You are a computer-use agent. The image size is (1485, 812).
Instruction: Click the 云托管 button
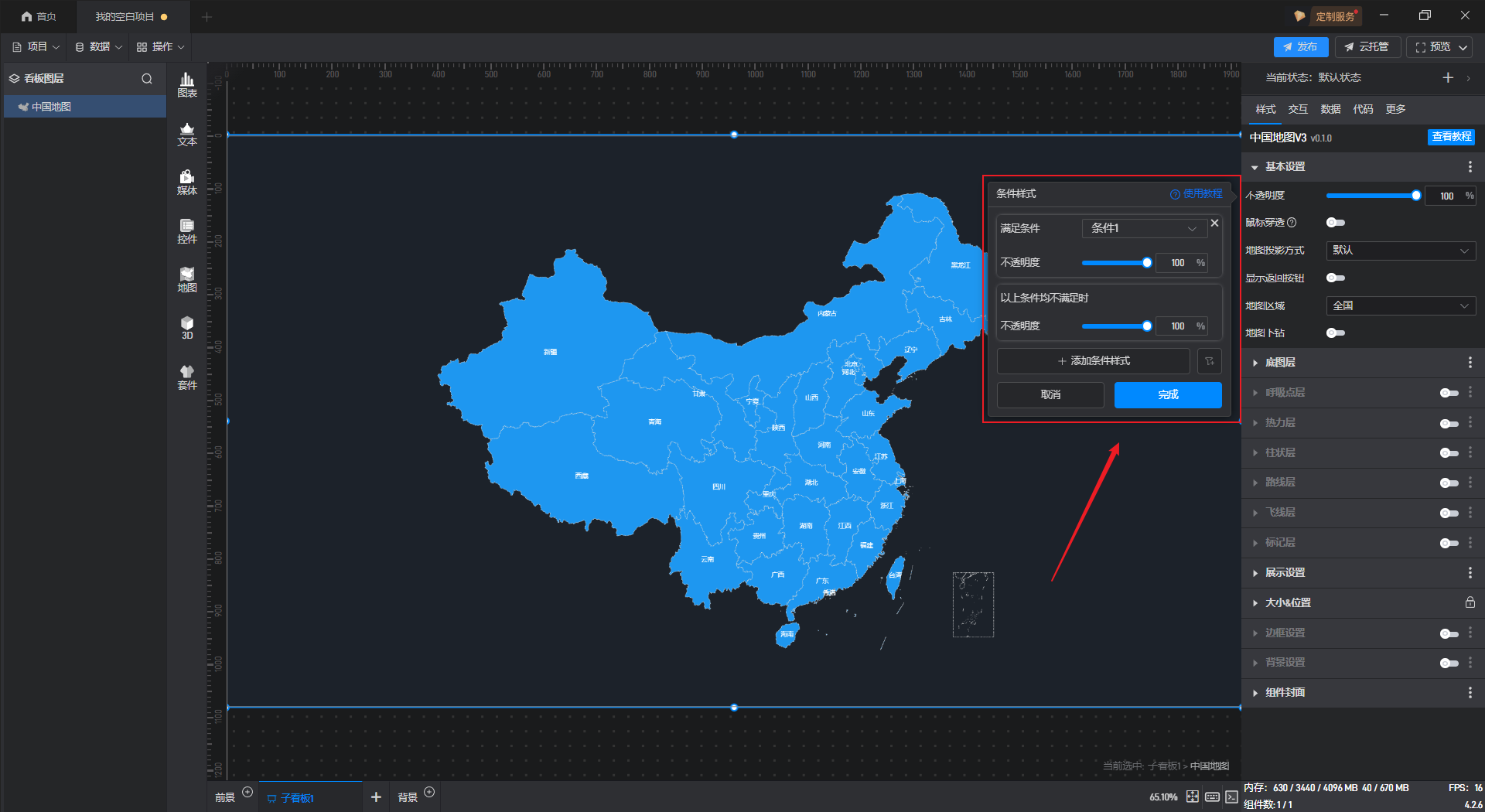(x=1367, y=47)
